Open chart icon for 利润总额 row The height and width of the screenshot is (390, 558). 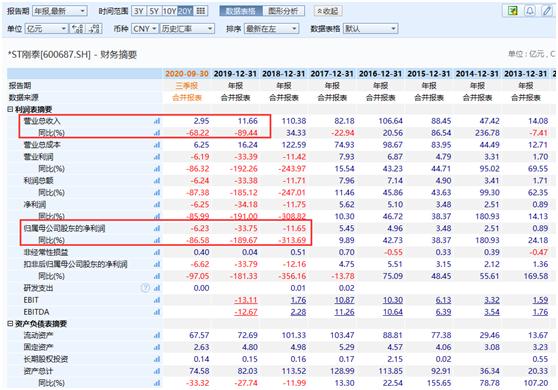(157, 181)
